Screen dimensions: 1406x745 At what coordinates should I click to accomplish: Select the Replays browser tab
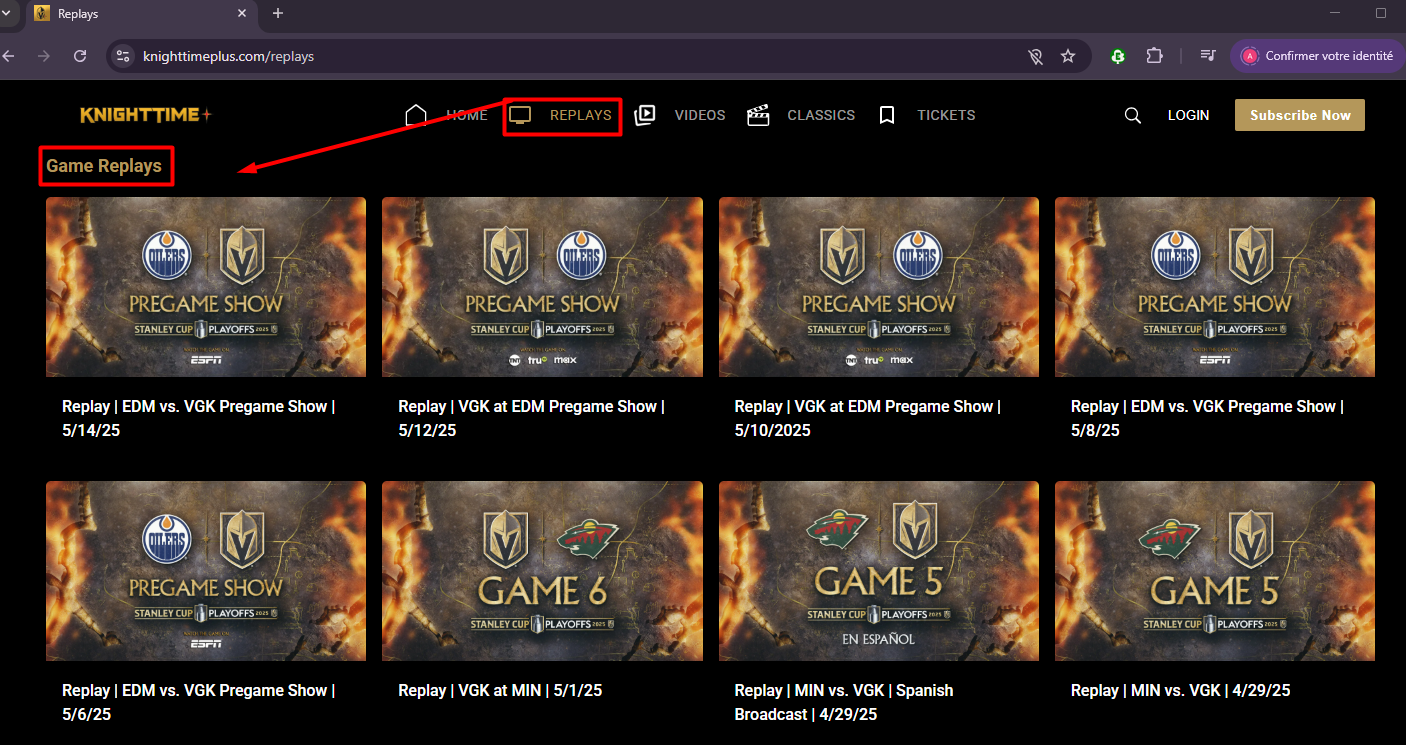pos(141,14)
